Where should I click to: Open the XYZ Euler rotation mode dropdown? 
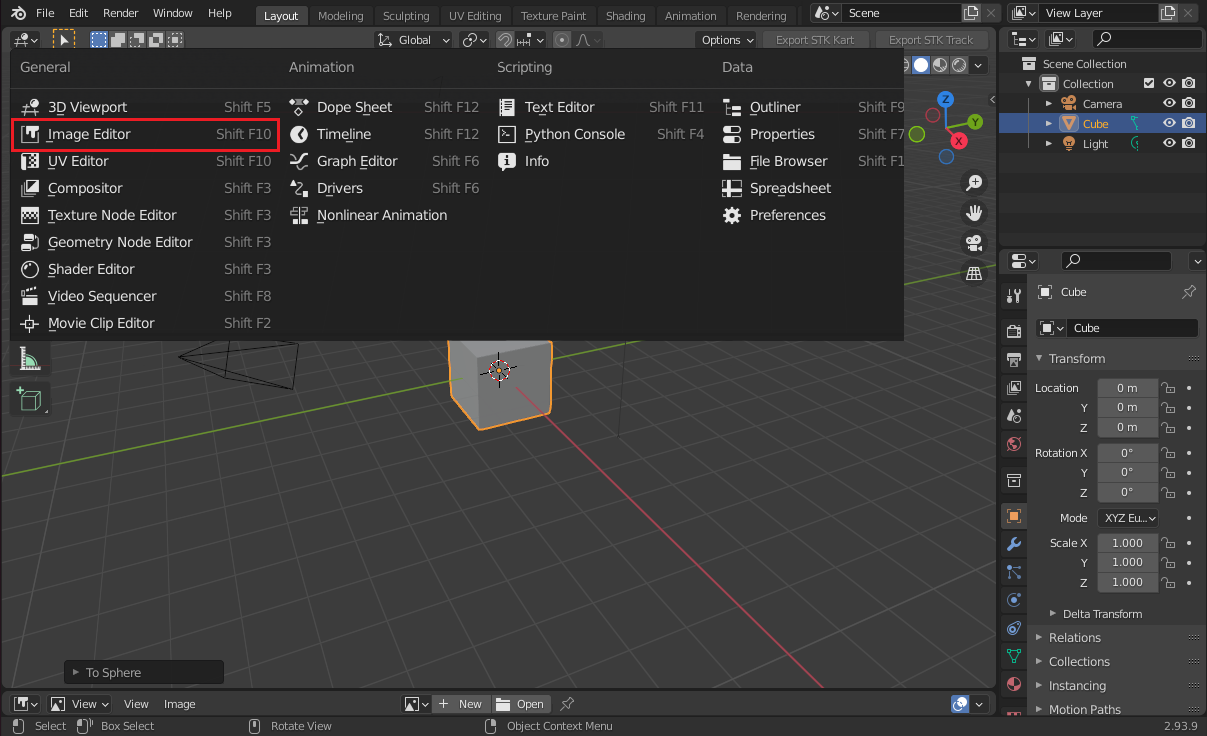click(1127, 518)
